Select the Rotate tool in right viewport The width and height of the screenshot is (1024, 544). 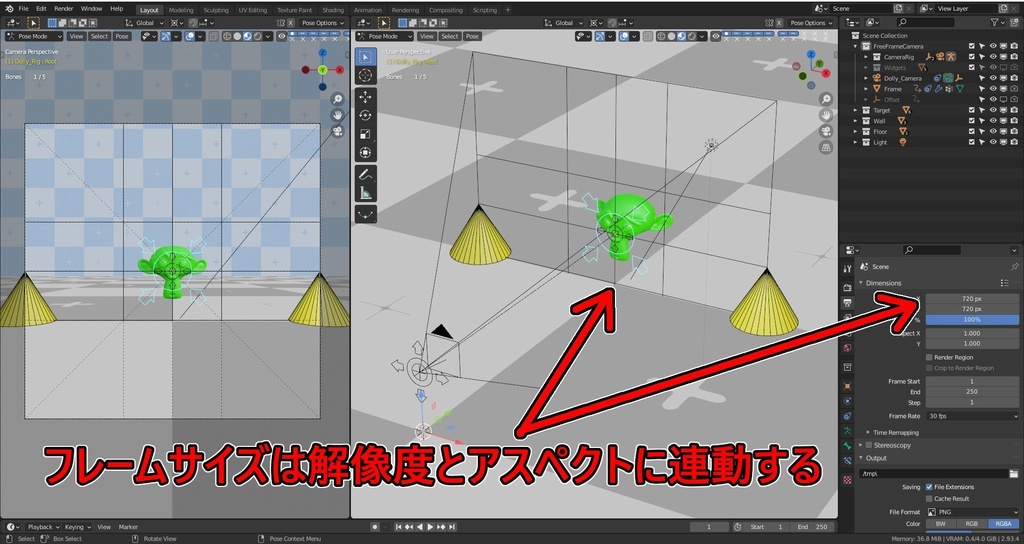pyautogui.click(x=365, y=116)
